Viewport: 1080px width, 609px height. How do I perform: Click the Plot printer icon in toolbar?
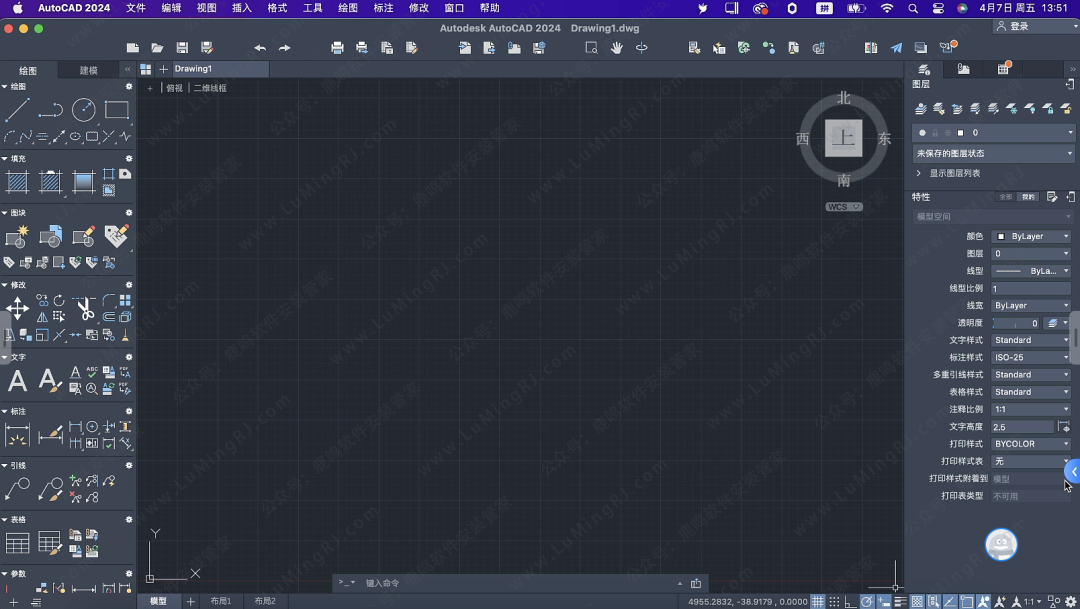(337, 48)
